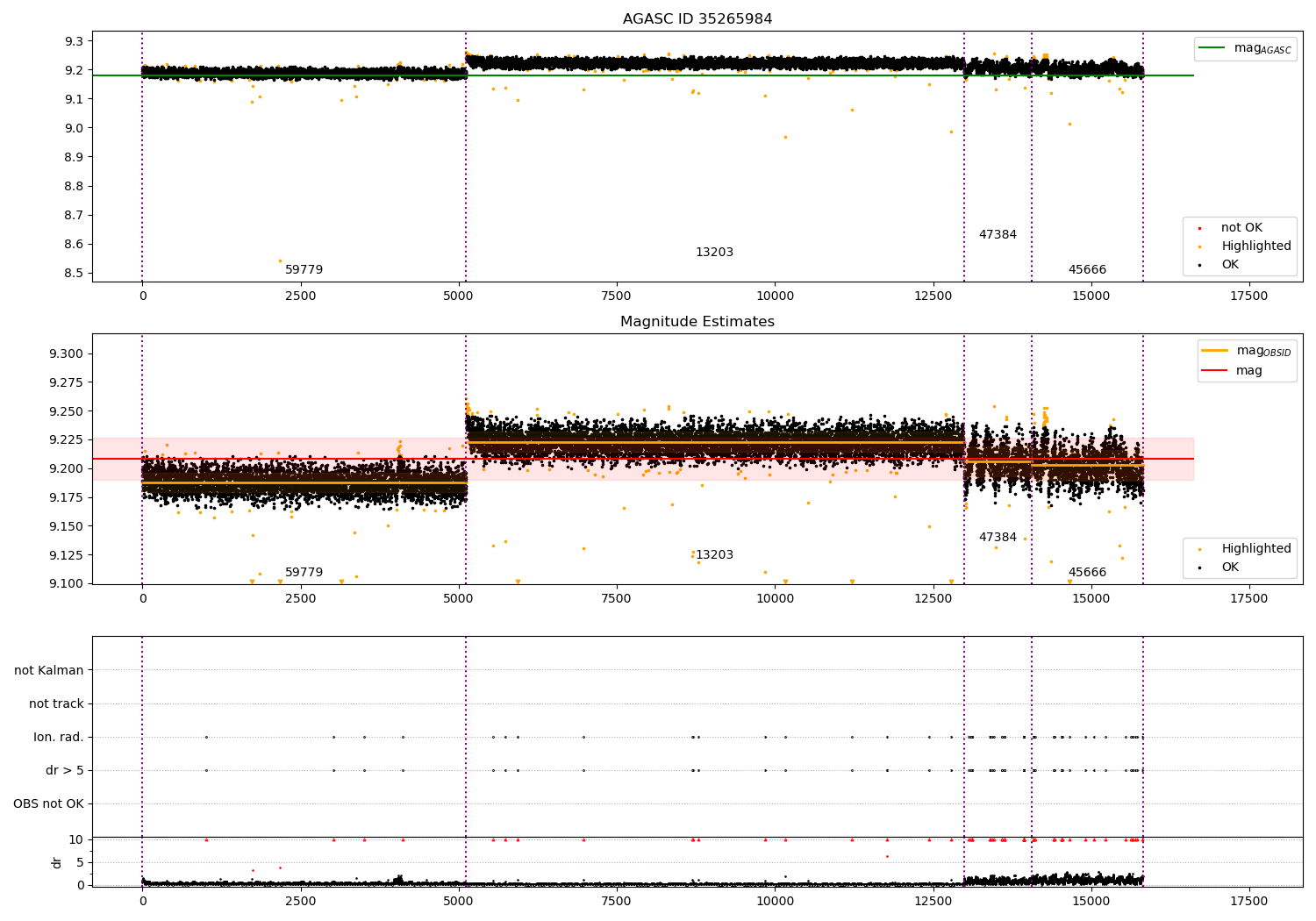Click the 10 tick on dr axis

coord(76,839)
